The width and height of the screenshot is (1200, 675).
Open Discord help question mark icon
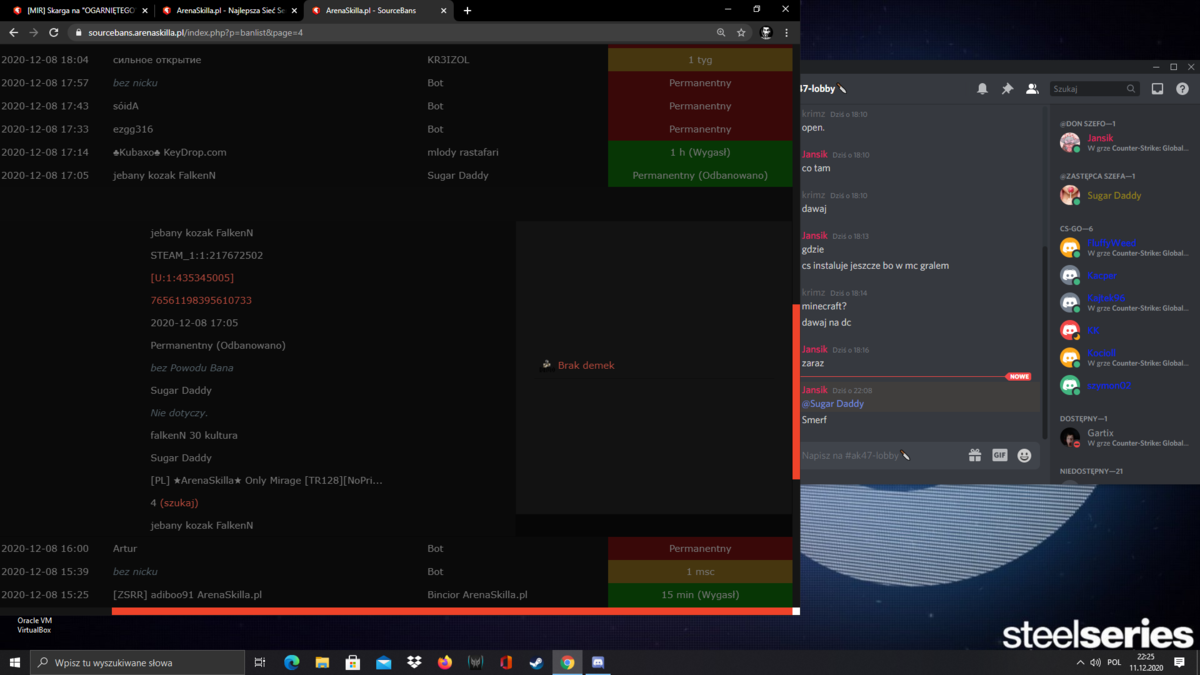(x=1182, y=89)
